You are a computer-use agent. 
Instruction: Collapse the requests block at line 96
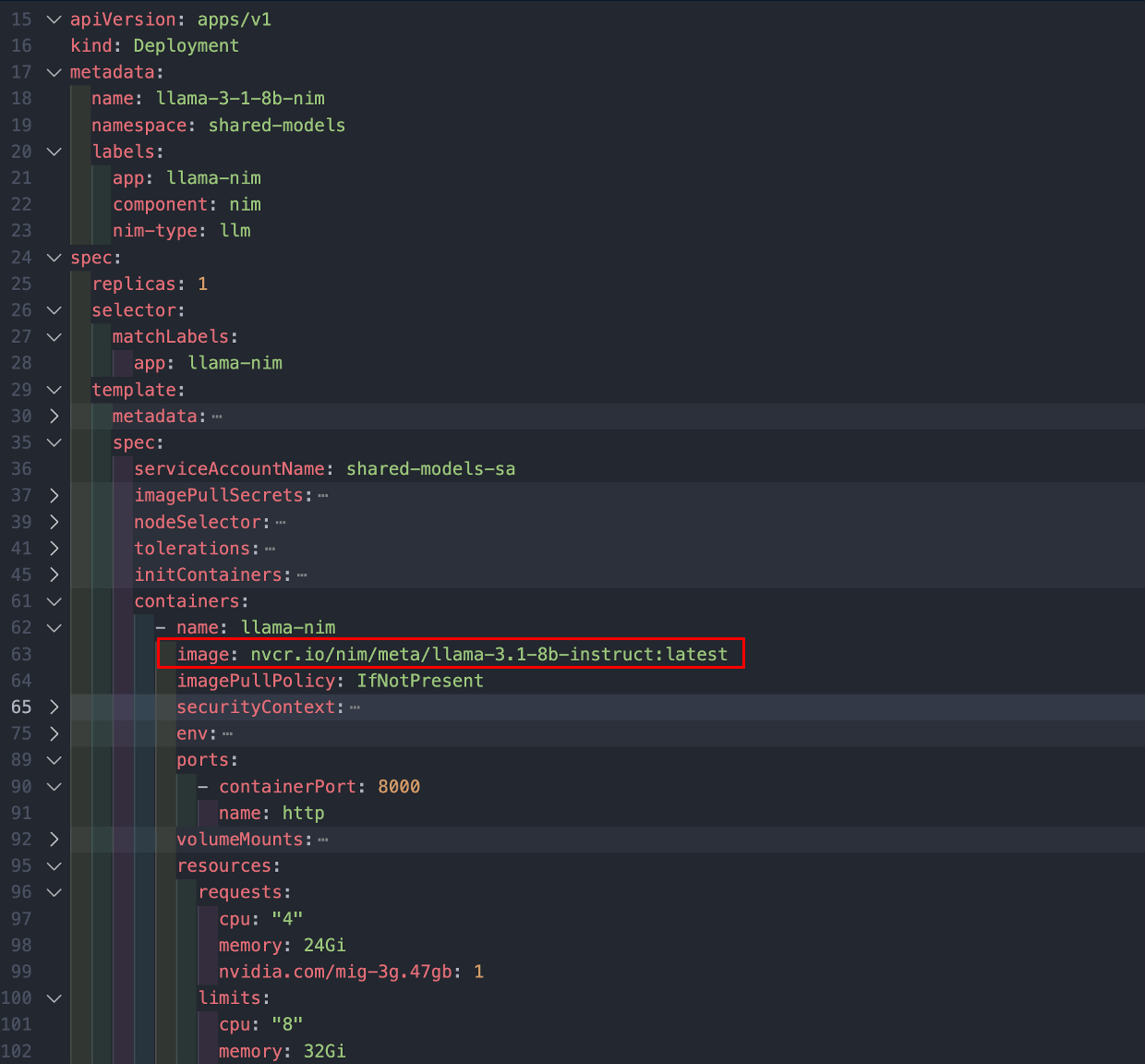54,892
